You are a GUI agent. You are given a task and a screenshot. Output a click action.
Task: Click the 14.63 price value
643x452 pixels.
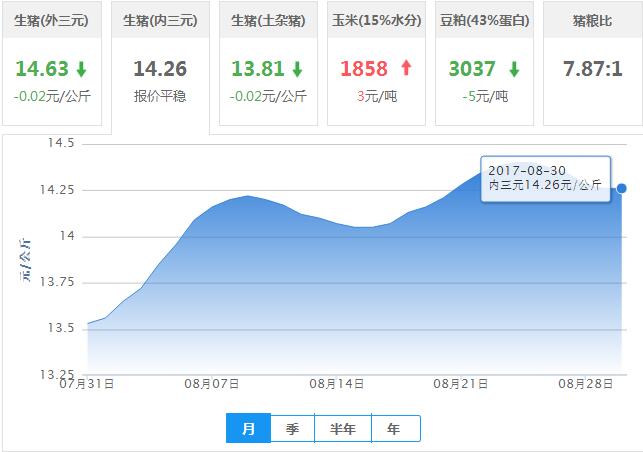(42, 68)
